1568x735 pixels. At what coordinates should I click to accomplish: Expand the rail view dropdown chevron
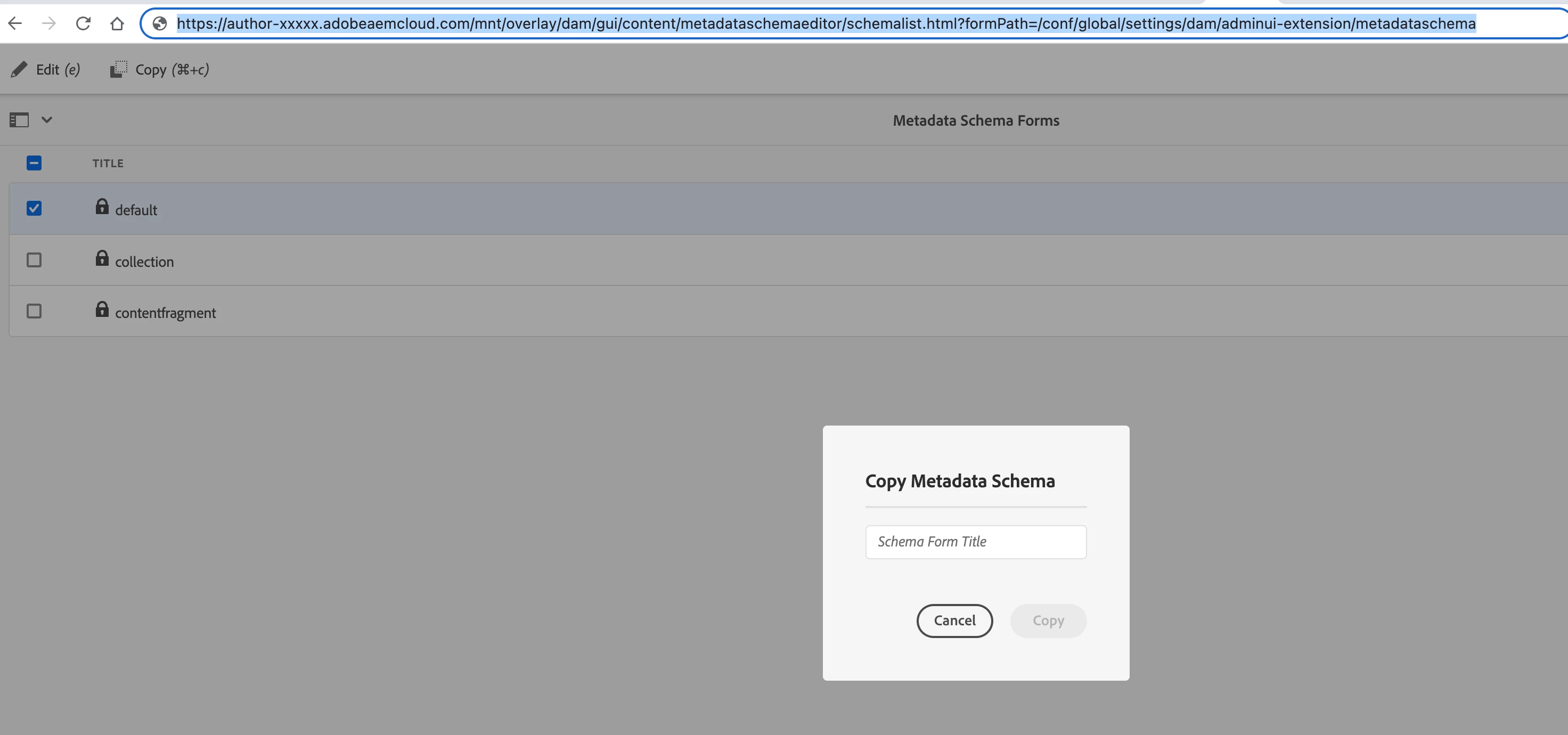coord(47,120)
